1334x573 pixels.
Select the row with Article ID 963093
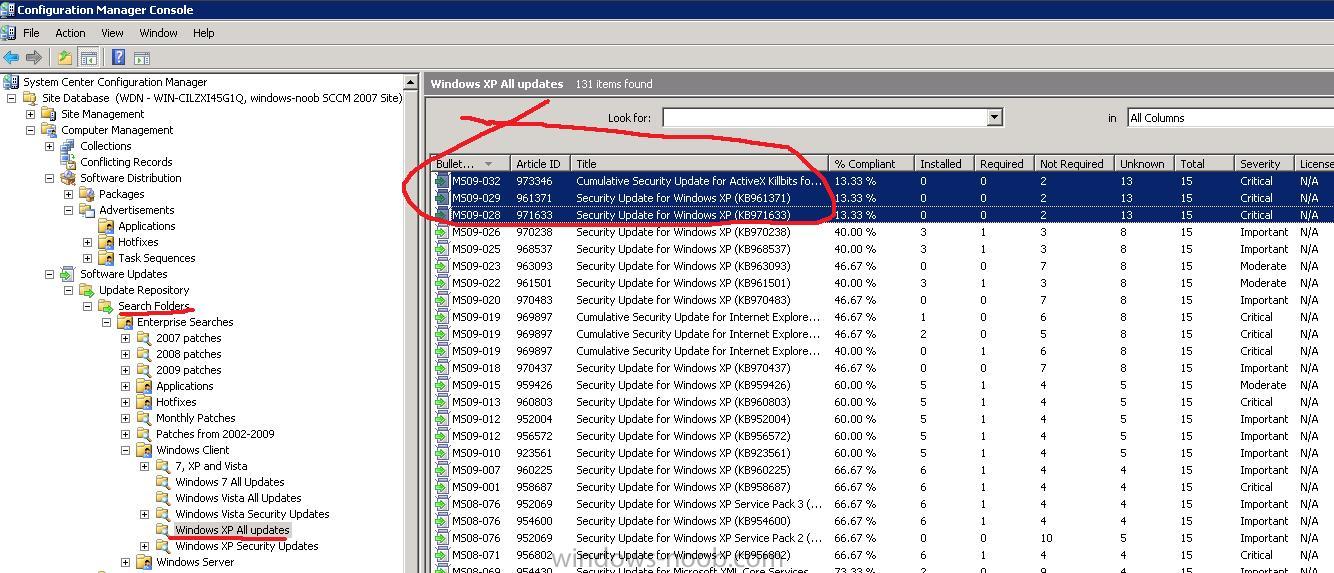pos(882,266)
